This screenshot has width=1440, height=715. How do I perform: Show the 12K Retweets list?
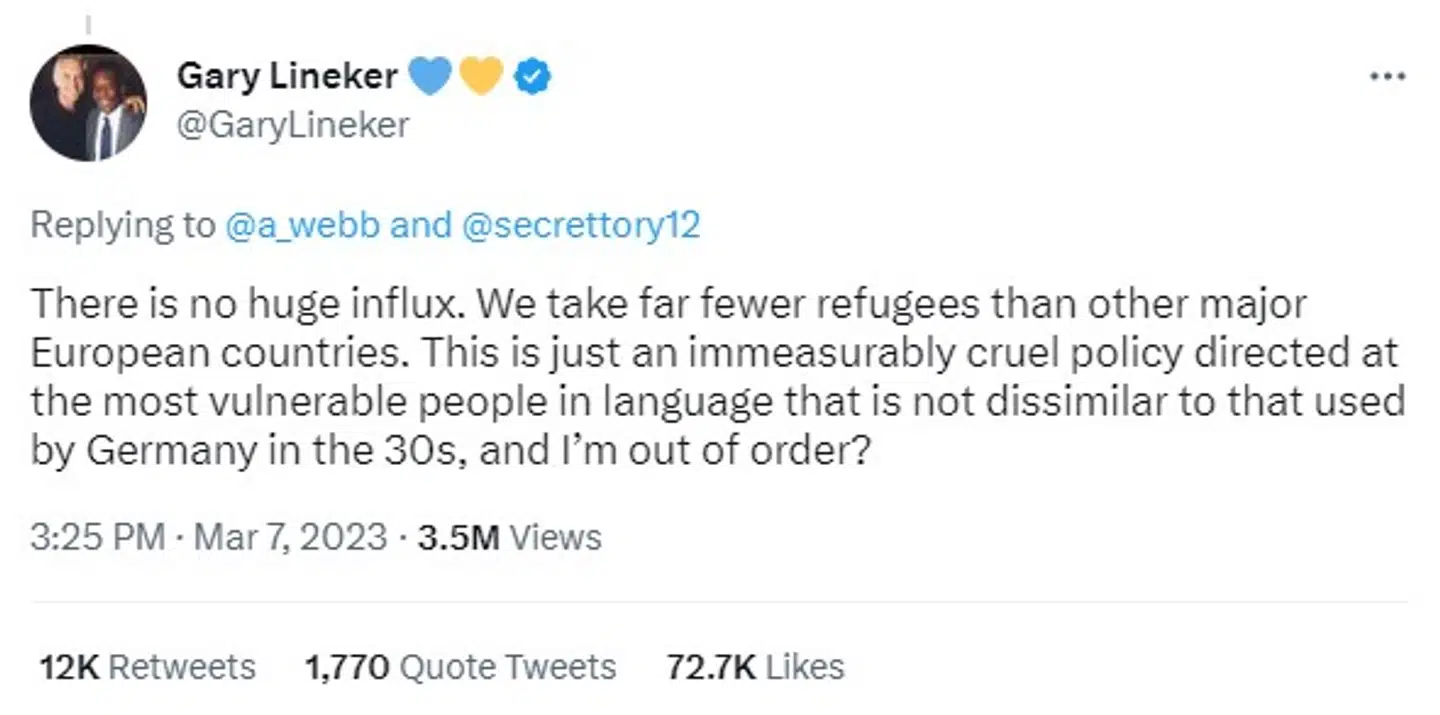point(147,667)
